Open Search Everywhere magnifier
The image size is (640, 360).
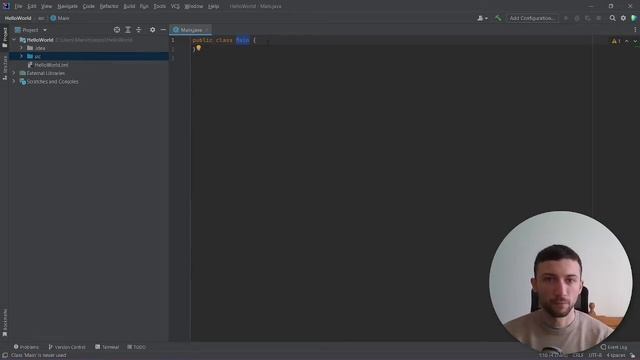(x=612, y=18)
